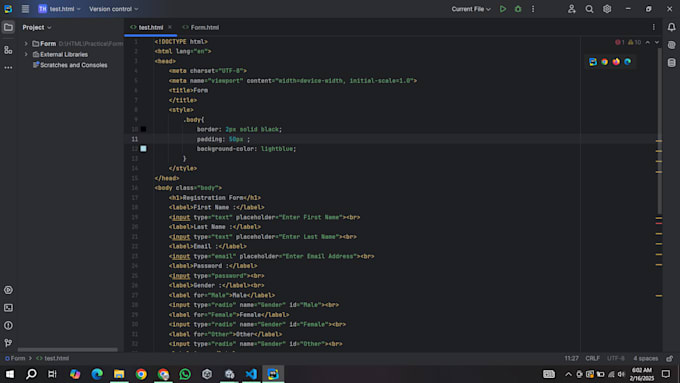This screenshot has width=680, height=383.
Task: Show hidden system tray icons chevron
Action: point(568,374)
